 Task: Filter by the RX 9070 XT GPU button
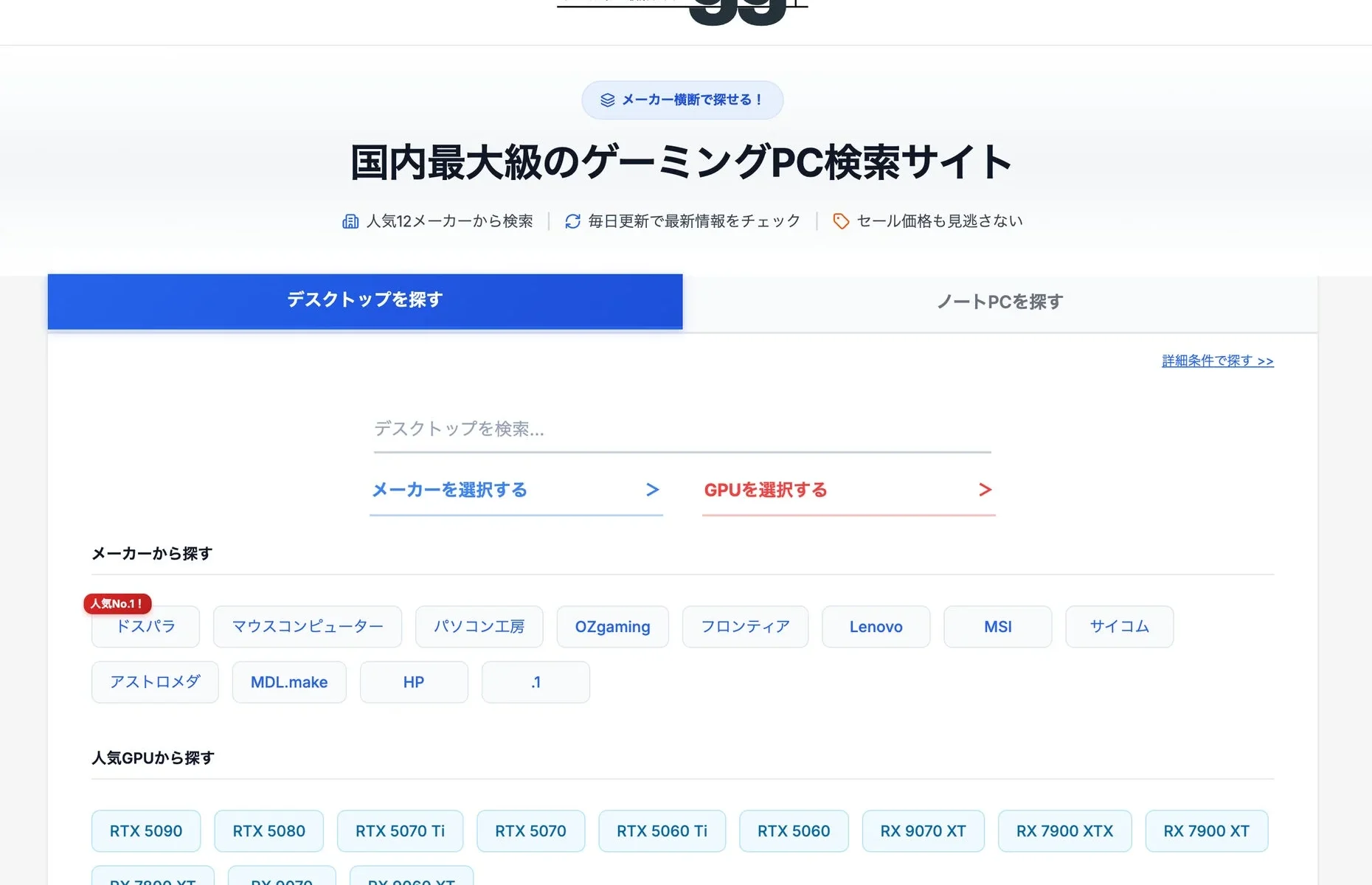[x=922, y=831]
